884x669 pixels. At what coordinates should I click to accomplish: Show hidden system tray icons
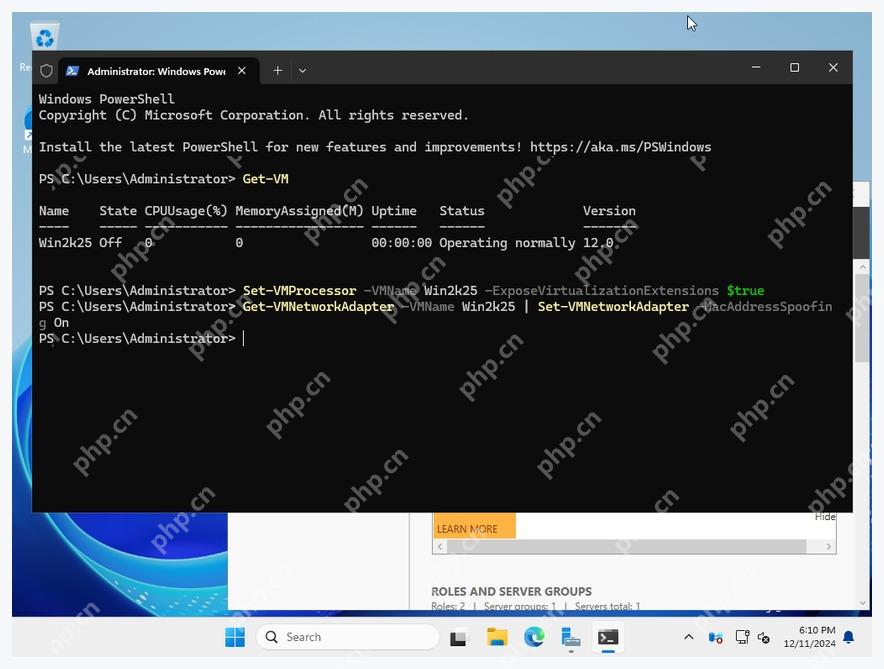689,637
